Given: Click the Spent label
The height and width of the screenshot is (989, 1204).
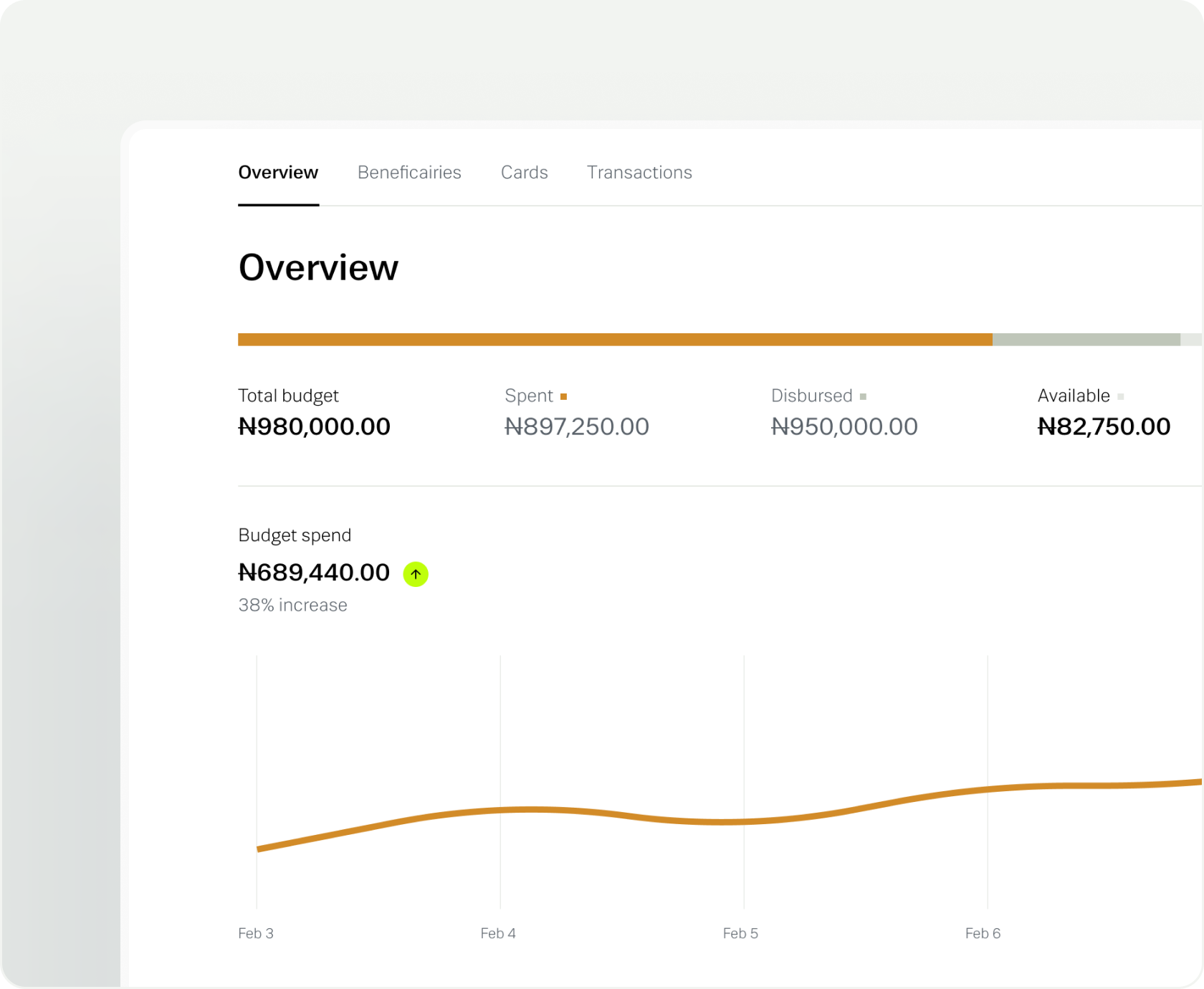Looking at the screenshot, I should [529, 396].
